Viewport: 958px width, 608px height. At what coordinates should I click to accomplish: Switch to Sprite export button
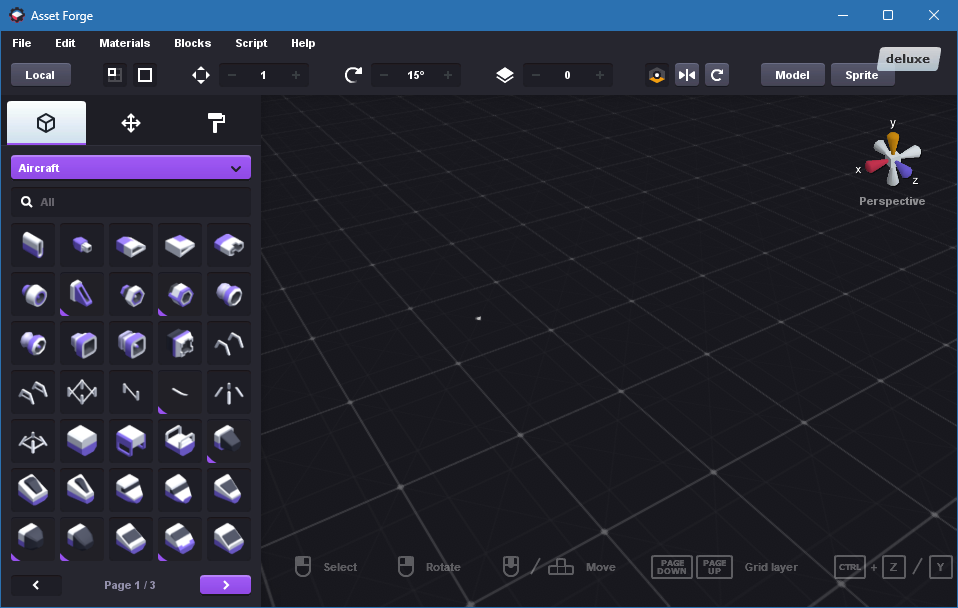click(861, 75)
